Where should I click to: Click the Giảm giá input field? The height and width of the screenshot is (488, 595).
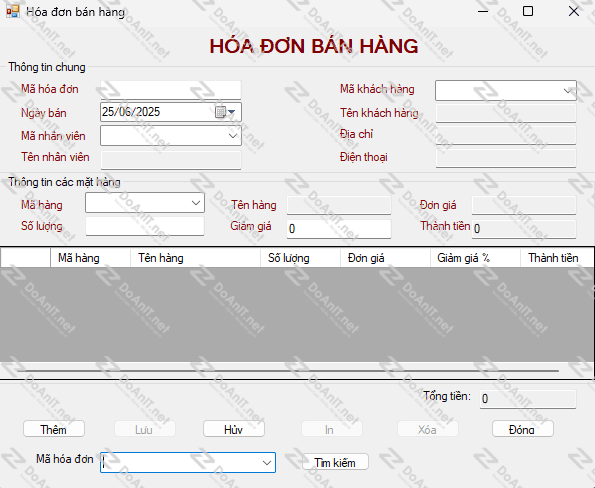coord(338,229)
